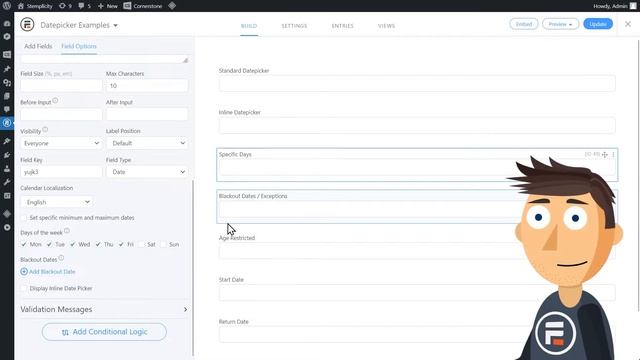Screen dimensions: 640x360
Task: Open the Field Type dropdown set to Date
Action: click(x=147, y=172)
